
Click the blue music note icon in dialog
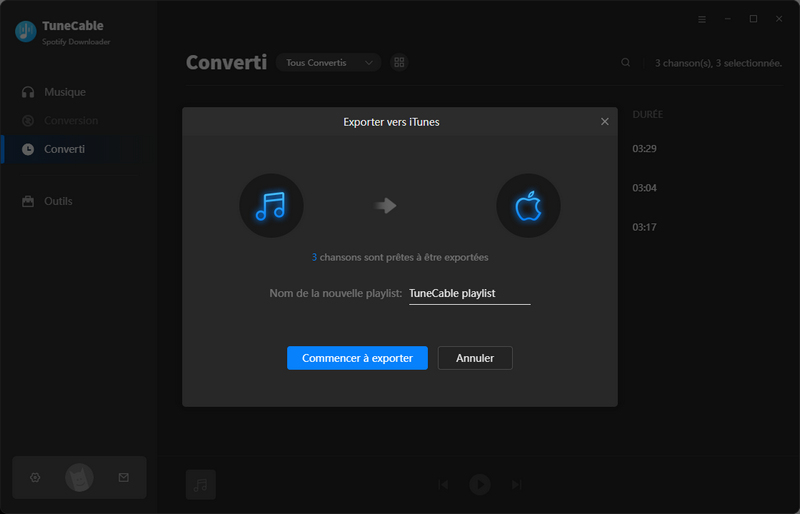coord(271,206)
